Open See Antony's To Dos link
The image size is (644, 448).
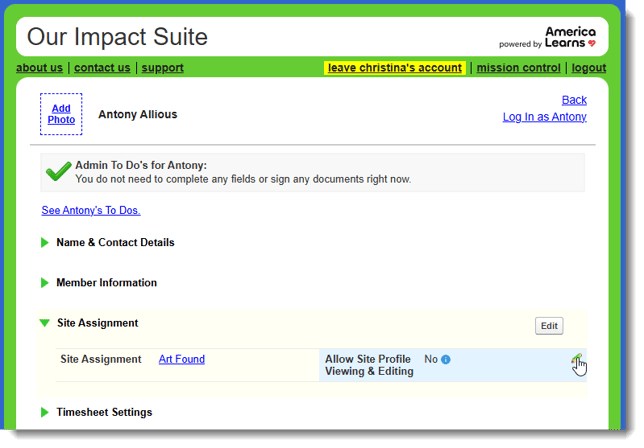(90, 210)
